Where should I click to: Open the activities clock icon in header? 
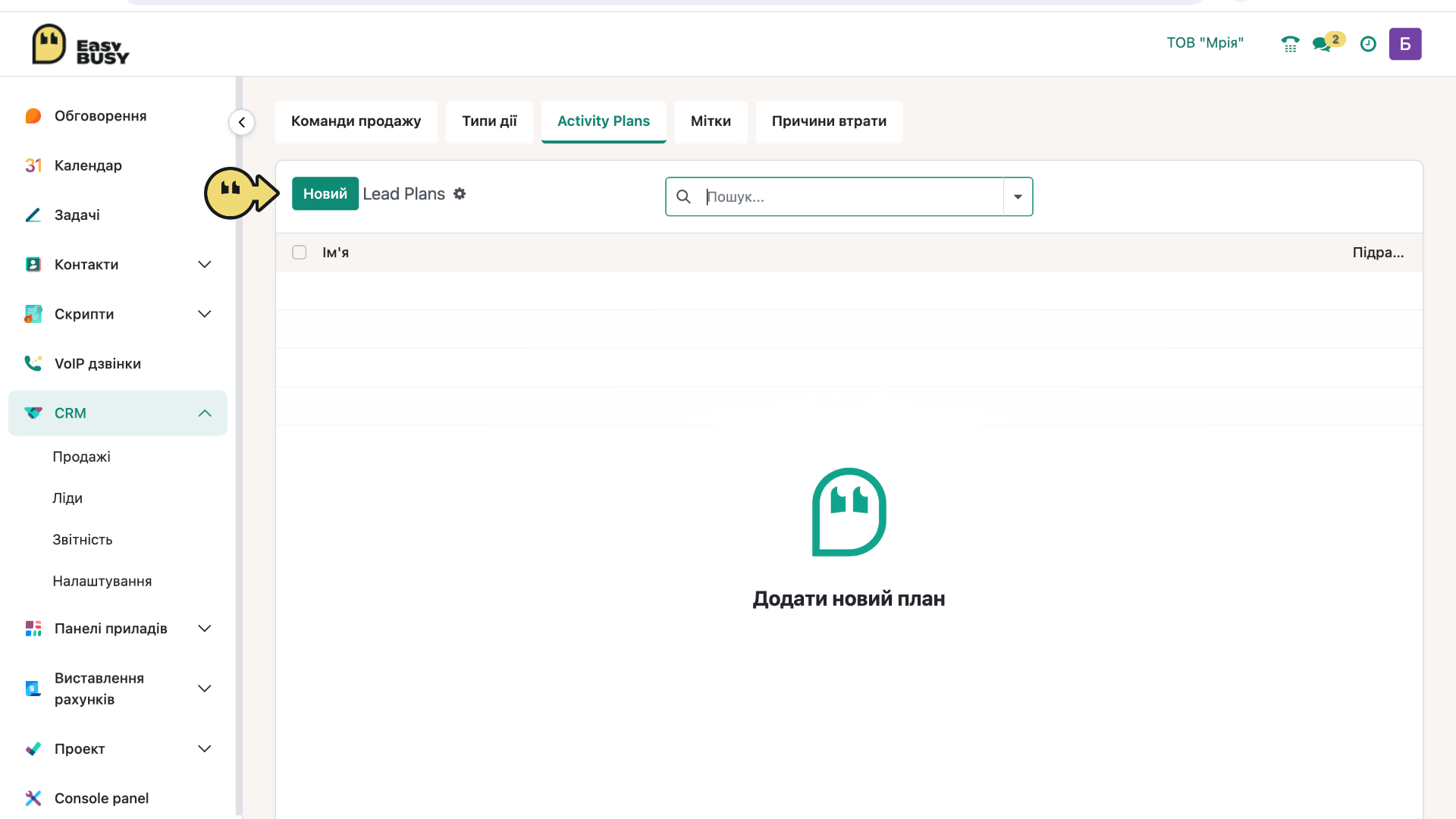coord(1368,44)
